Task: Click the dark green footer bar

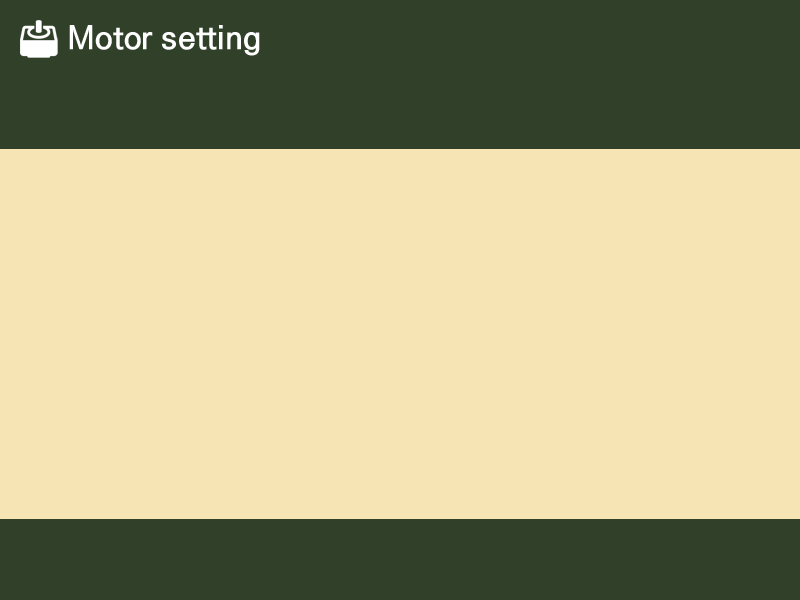Action: 400,559
